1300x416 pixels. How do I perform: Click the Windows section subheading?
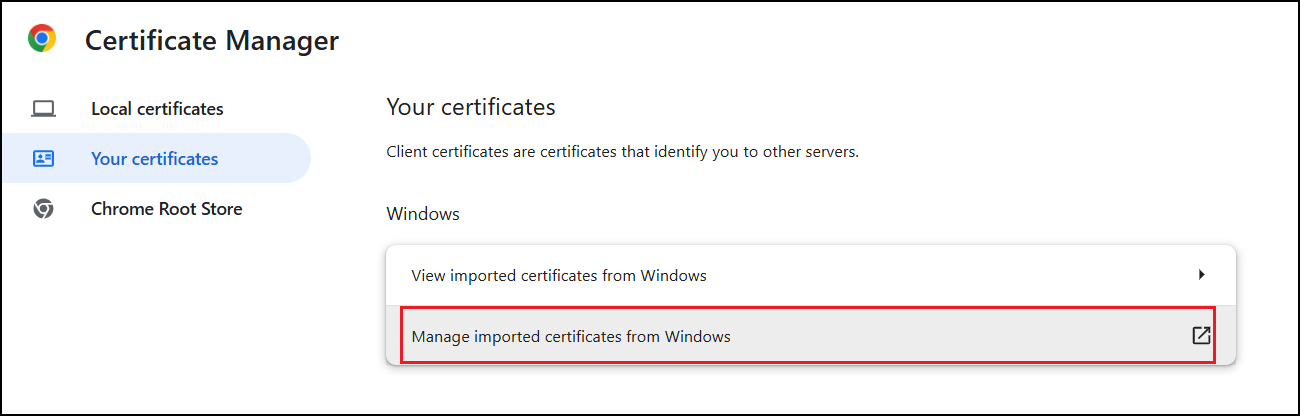pyautogui.click(x=423, y=214)
